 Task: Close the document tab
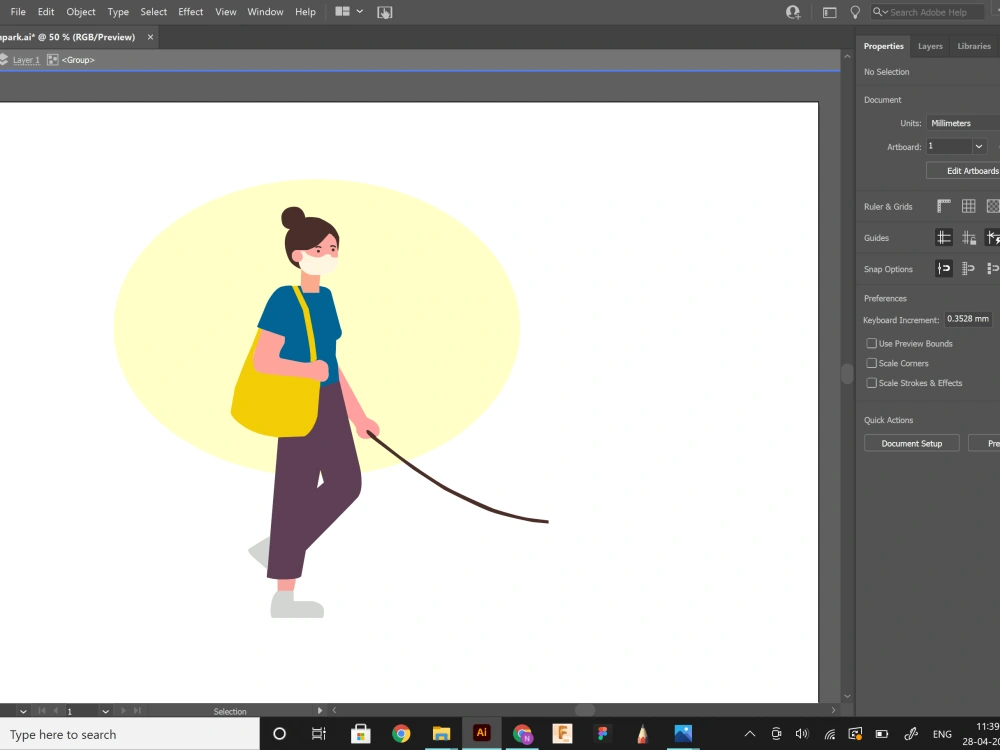pyautogui.click(x=151, y=37)
